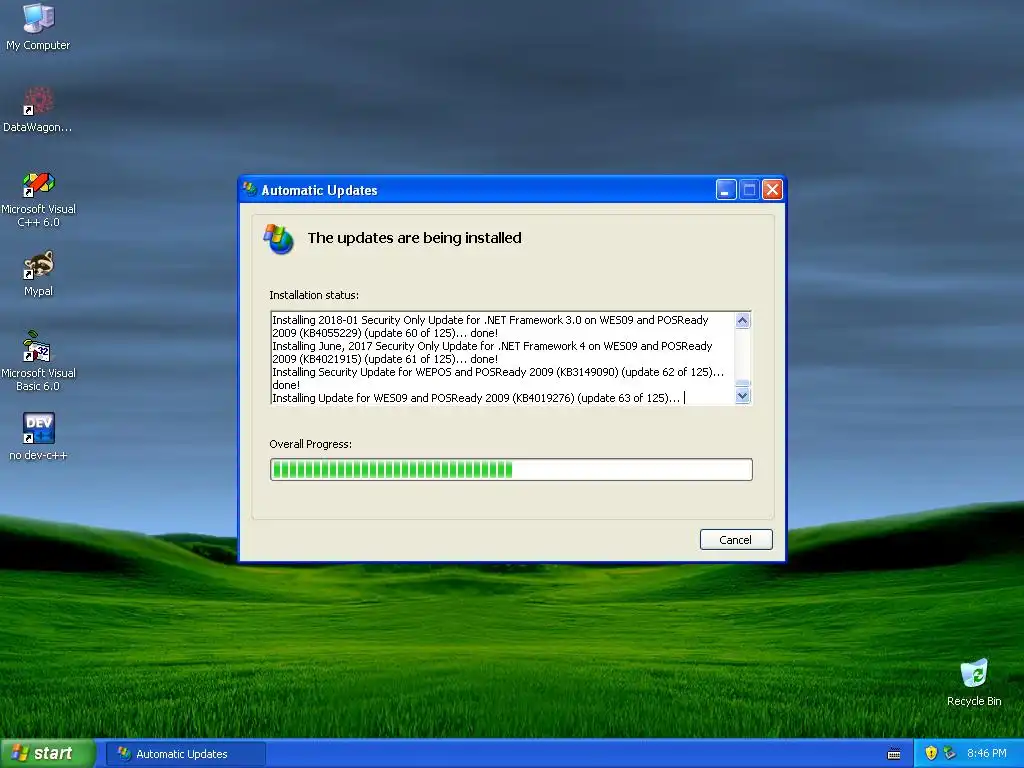Click the KB4019276 update 63 line

pyautogui.click(x=476, y=398)
